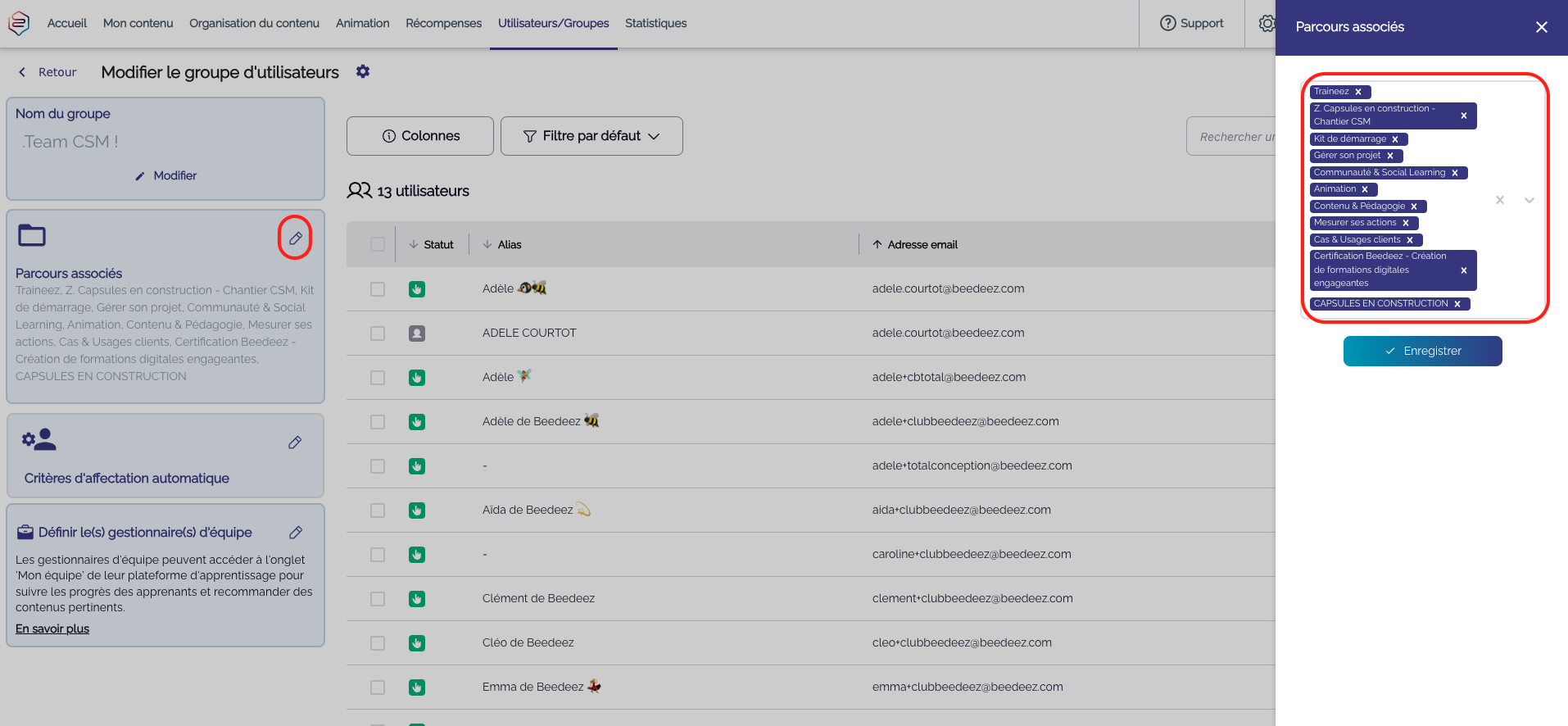Clear all selected parcours tags
Viewport: 1568px width, 726px height.
(1500, 200)
